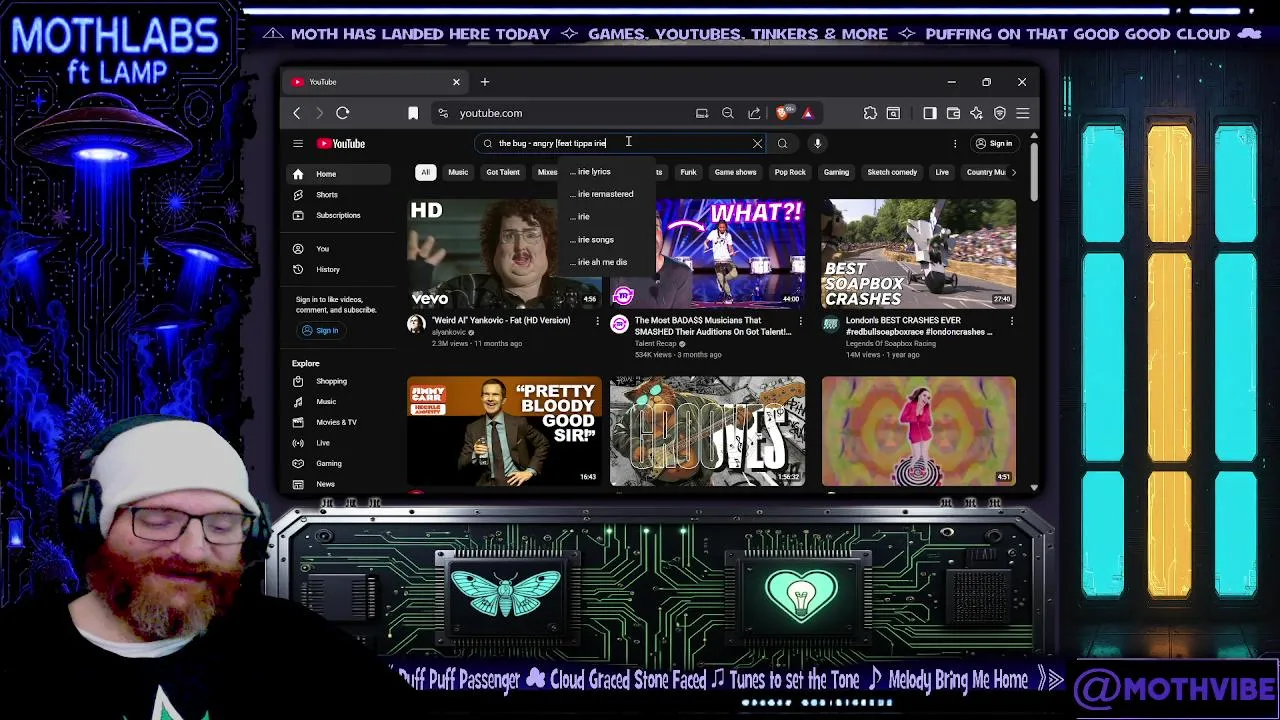This screenshot has width=1280, height=720.
Task: Clear the search box with X
Action: [757, 143]
